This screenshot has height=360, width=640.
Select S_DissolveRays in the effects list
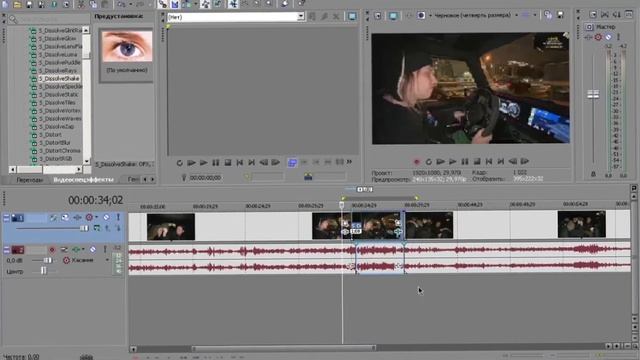click(58, 71)
